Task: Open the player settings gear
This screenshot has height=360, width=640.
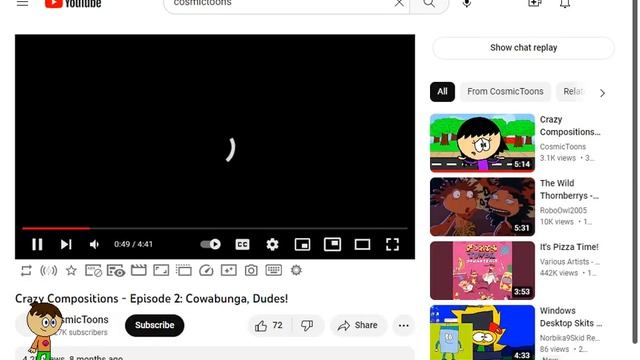Action: coord(272,244)
